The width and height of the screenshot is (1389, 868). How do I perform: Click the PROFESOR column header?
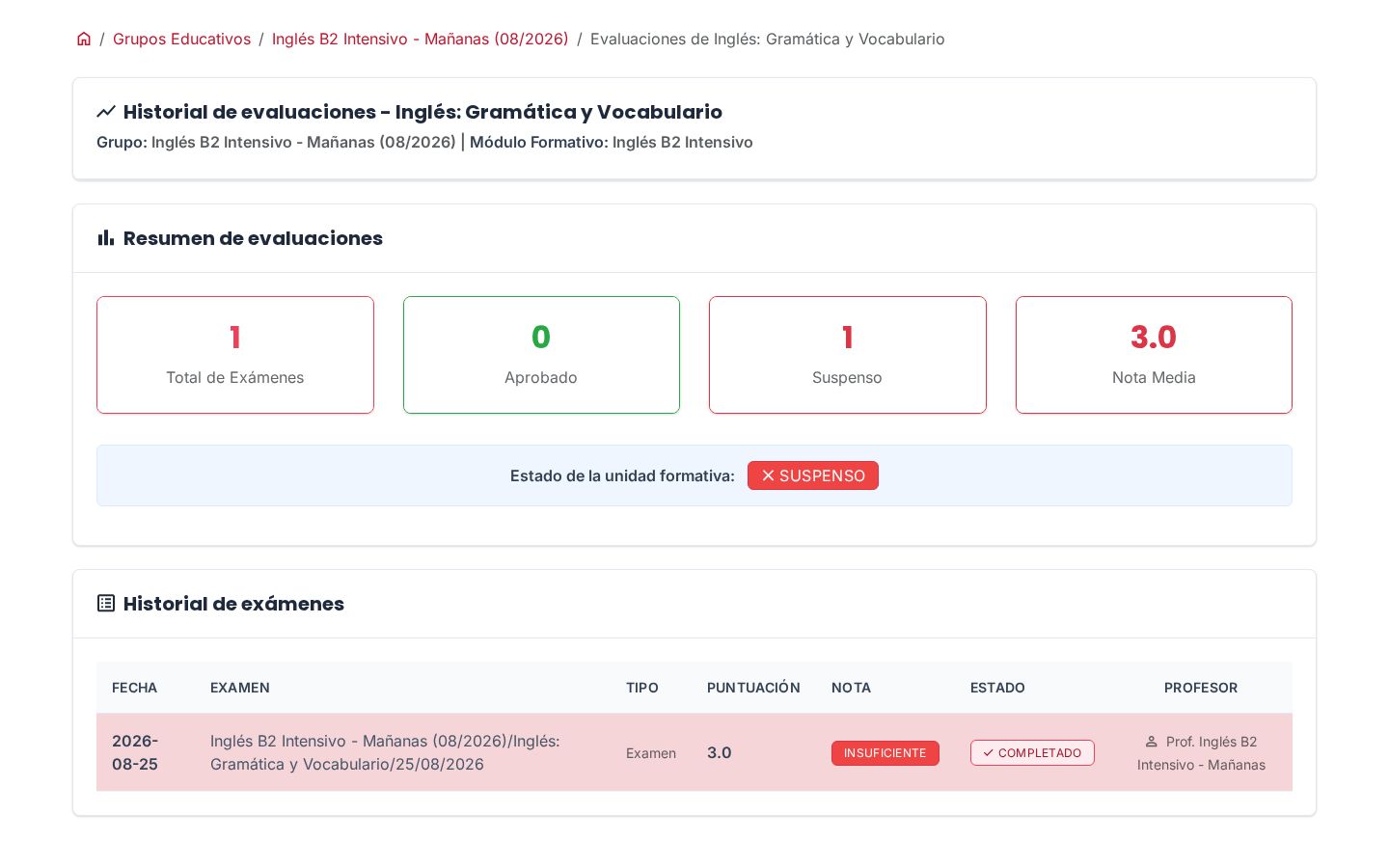pyautogui.click(x=1201, y=688)
